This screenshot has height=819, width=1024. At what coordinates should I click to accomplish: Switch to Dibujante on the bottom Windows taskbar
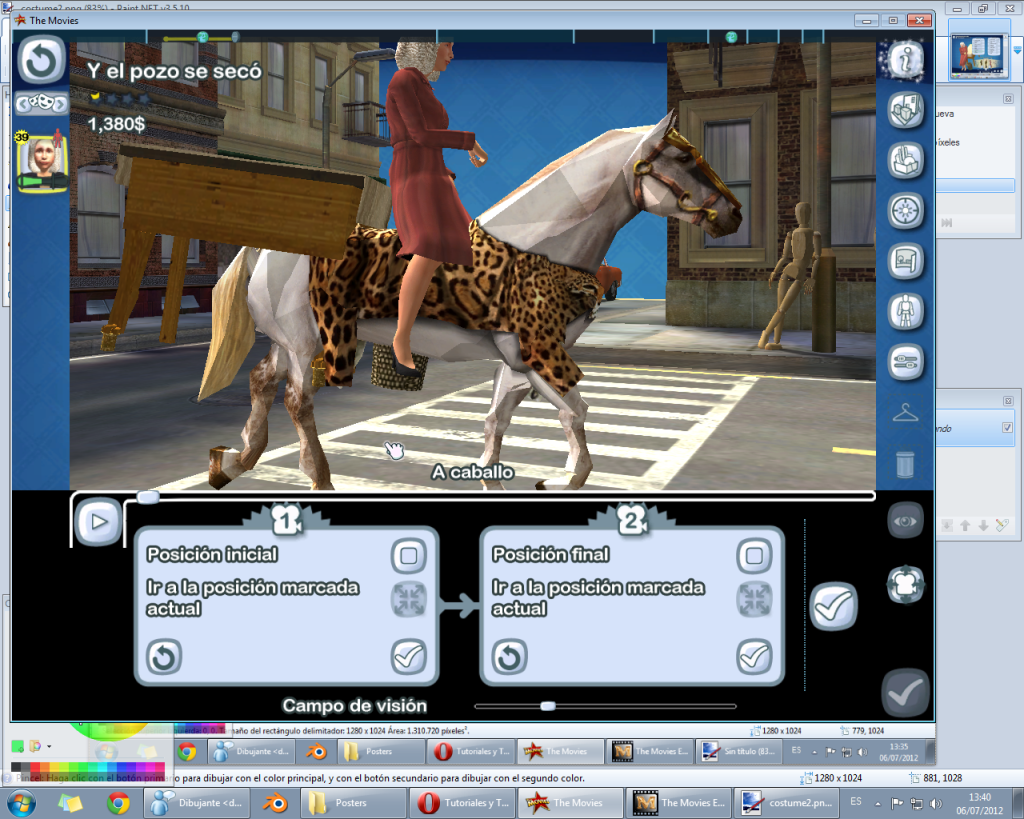199,803
